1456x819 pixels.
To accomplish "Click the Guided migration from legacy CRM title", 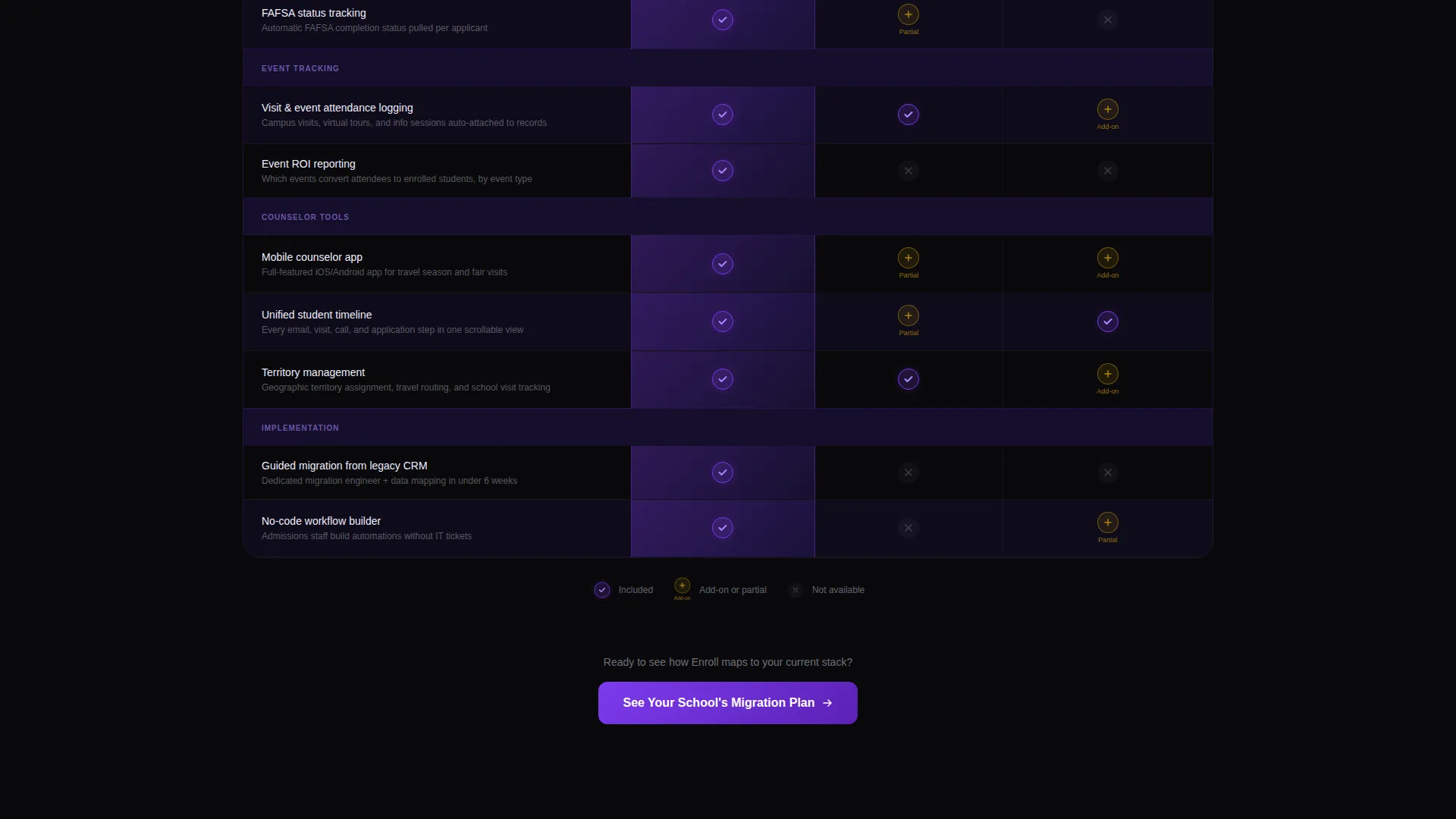I will [344, 466].
